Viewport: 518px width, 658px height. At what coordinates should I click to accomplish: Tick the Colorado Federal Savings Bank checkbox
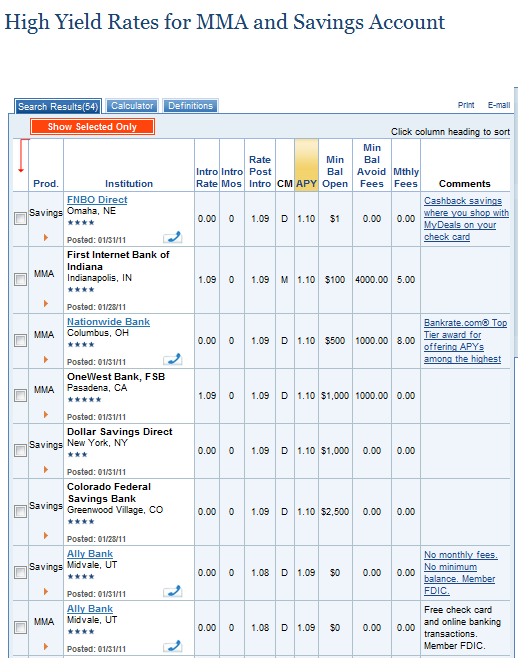click(21, 512)
